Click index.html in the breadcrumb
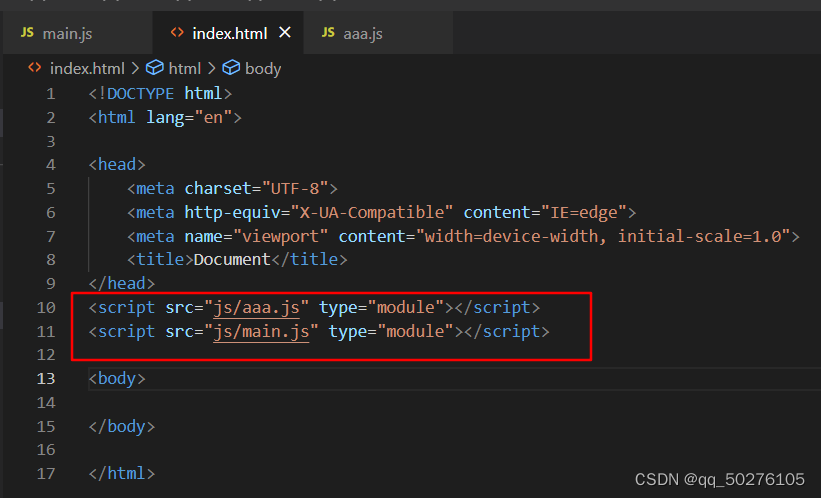Screen dimensions: 821x498 pyautogui.click(x=87, y=69)
